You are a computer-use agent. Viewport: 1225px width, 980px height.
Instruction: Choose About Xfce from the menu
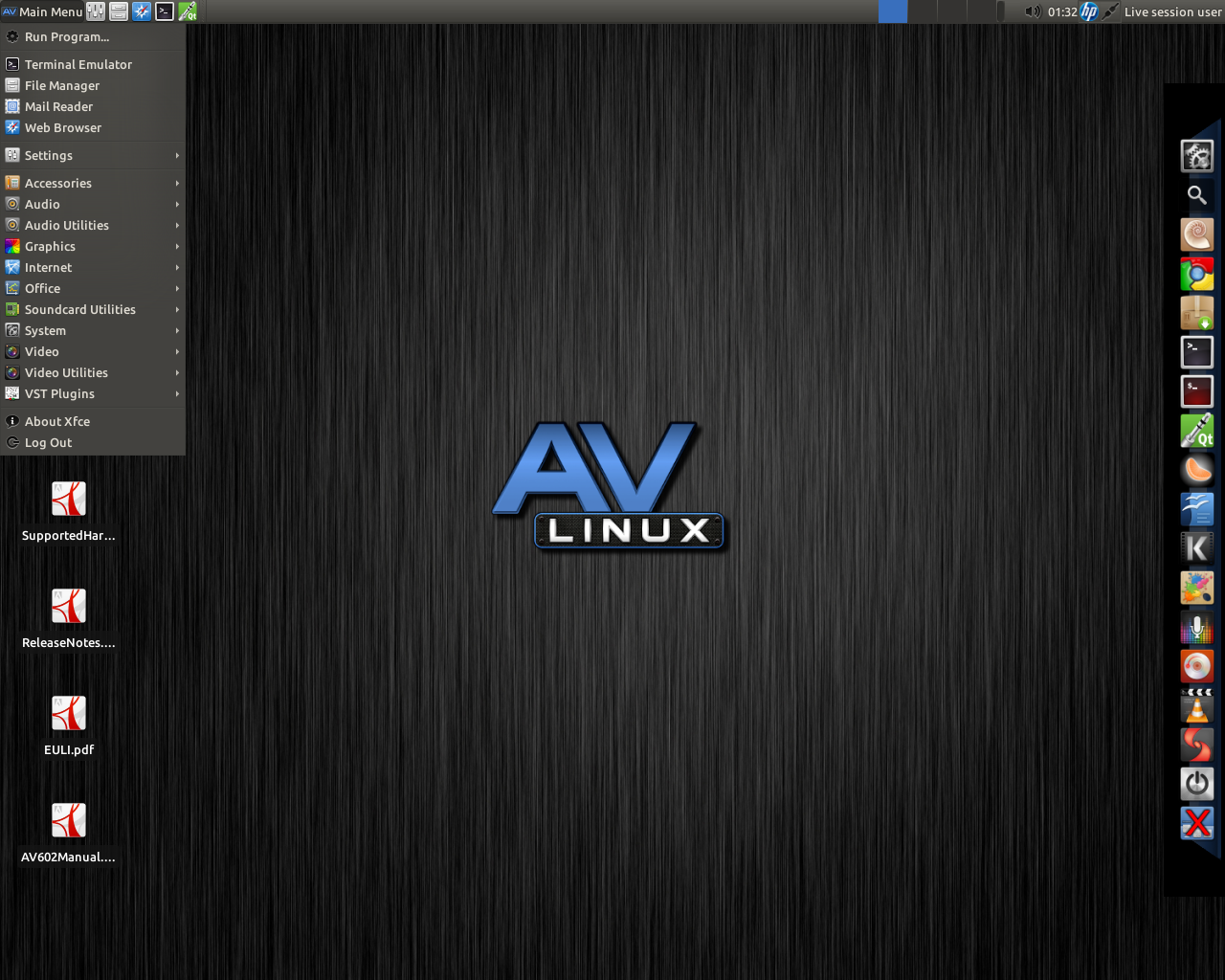[93, 421]
